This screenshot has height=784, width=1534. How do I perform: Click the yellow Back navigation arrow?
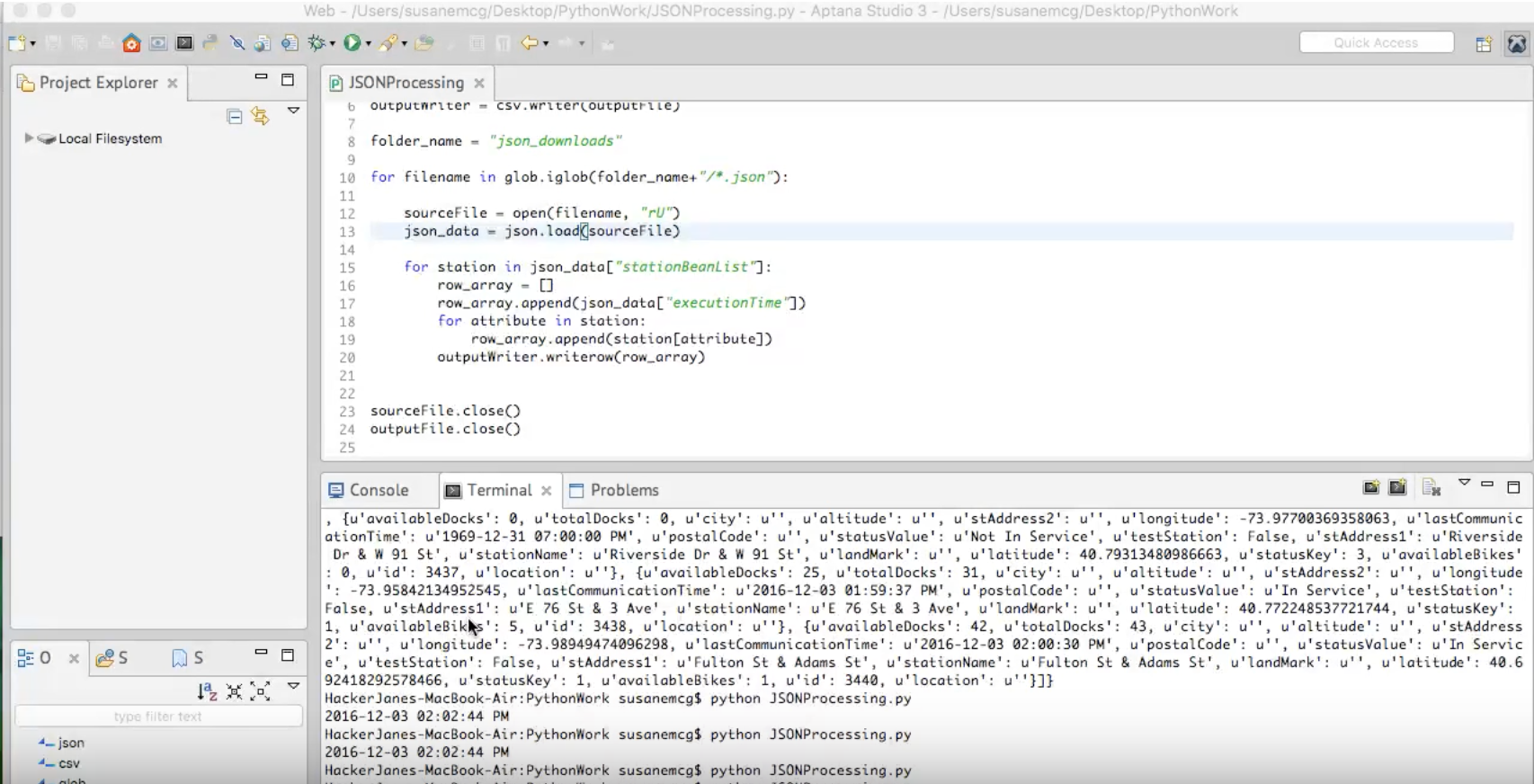[x=531, y=42]
